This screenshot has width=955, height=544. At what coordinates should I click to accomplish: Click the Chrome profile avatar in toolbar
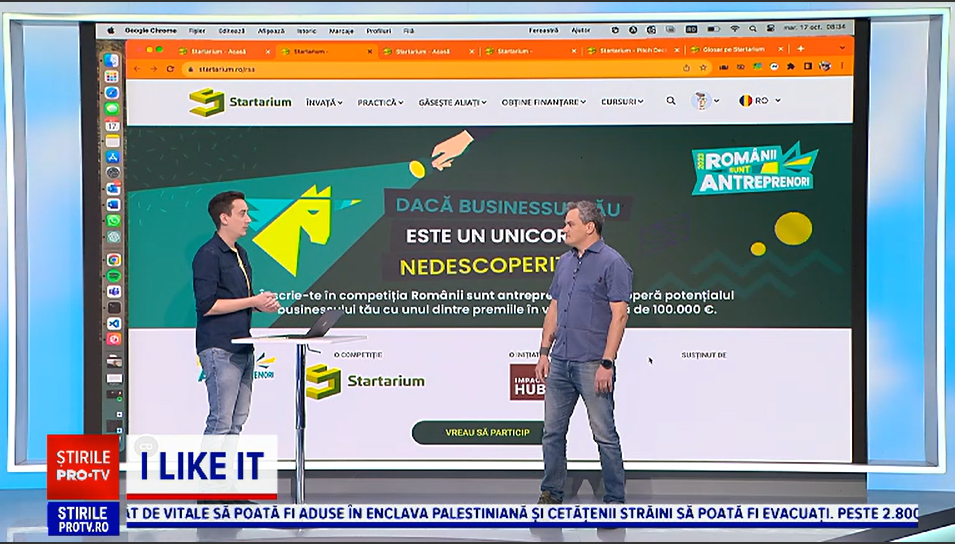click(x=825, y=66)
